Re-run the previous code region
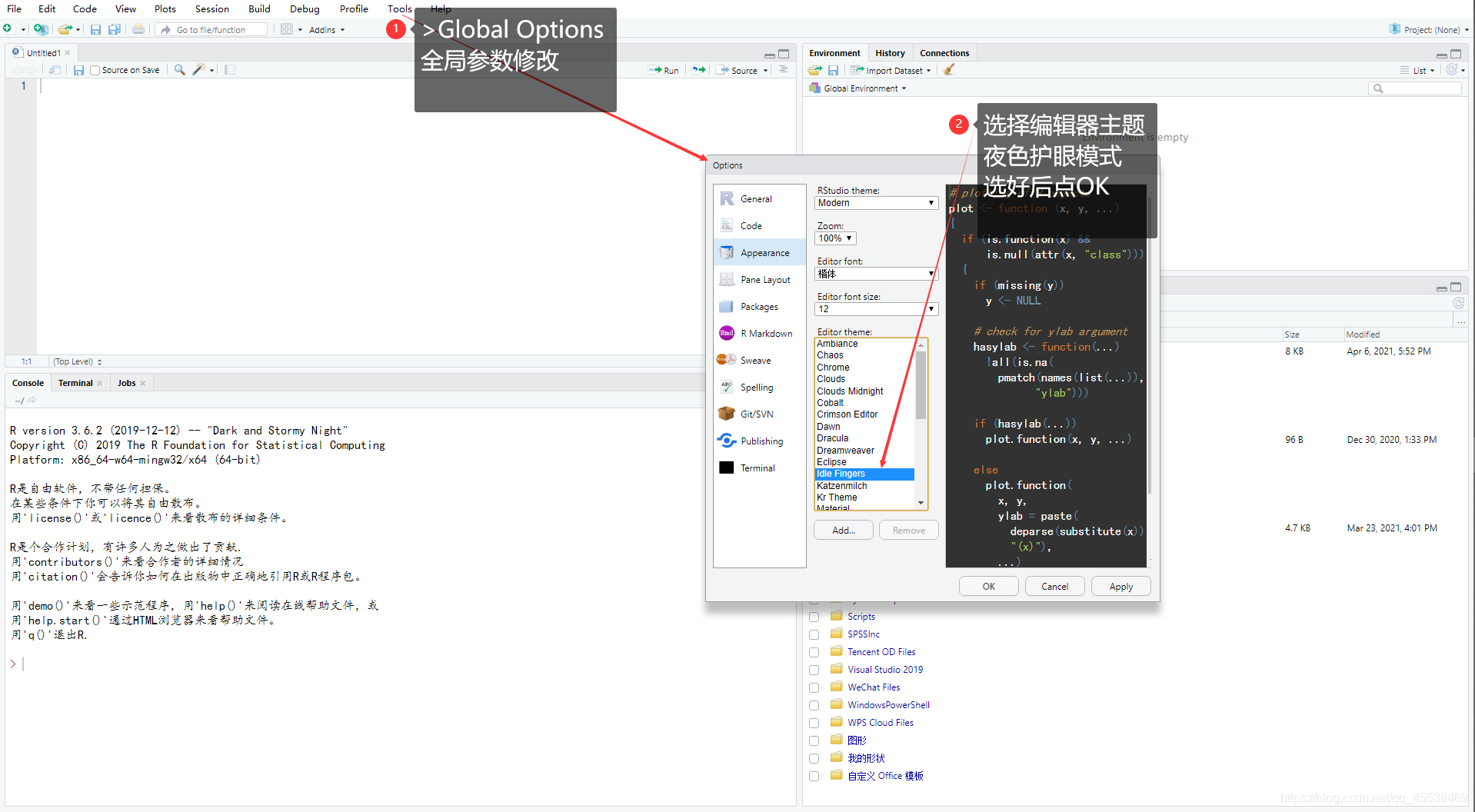Screen dimensions: 1475x812 (x=699, y=70)
